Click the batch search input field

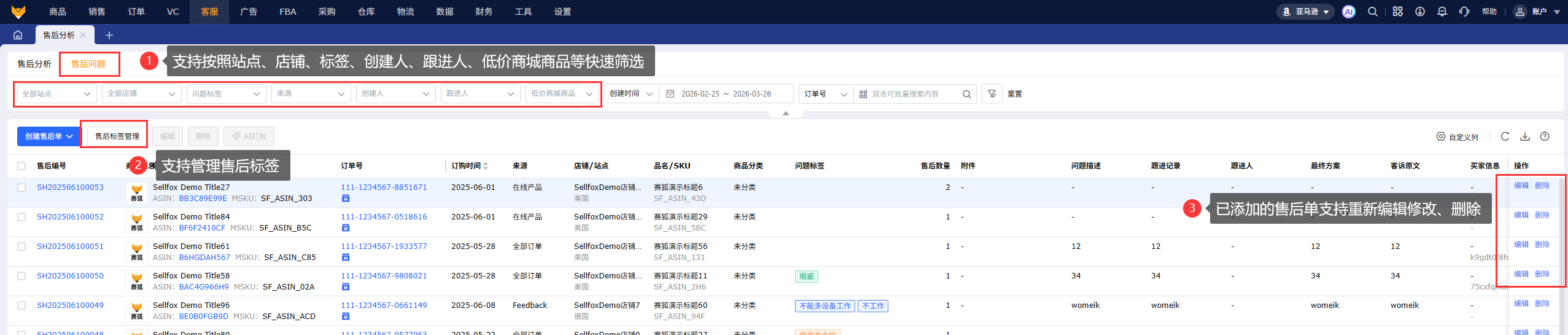(x=912, y=94)
